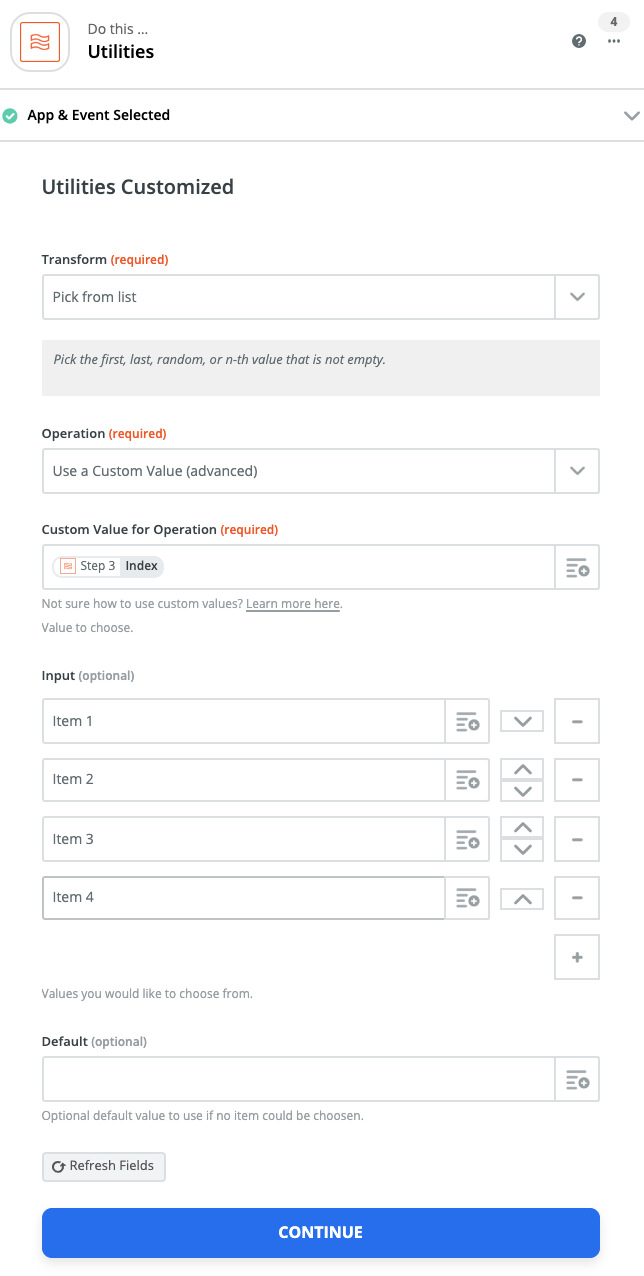Click the Refresh Fields button

[104, 1166]
